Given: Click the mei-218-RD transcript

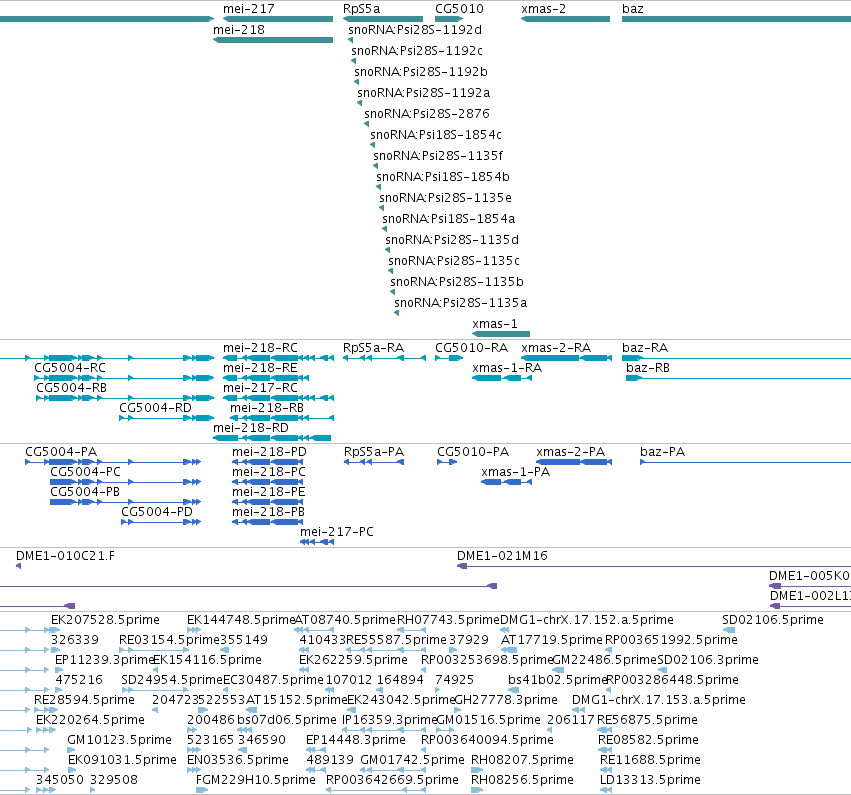Looking at the screenshot, I should 272,438.
